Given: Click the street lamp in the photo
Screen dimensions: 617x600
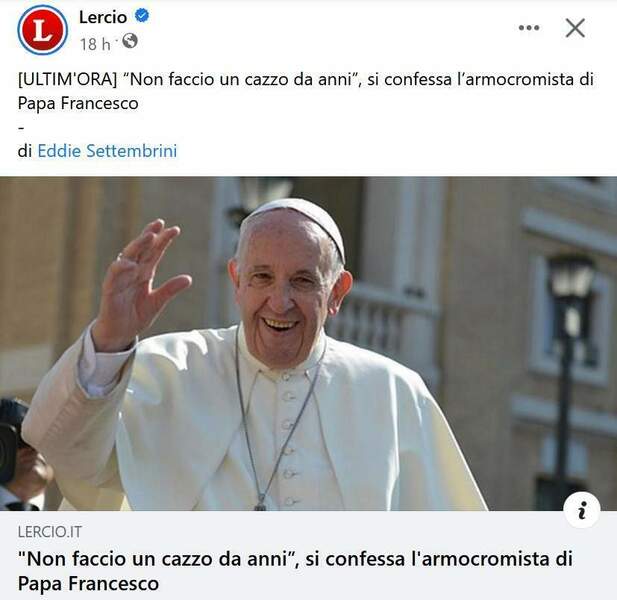Looking at the screenshot, I should 569,354.
